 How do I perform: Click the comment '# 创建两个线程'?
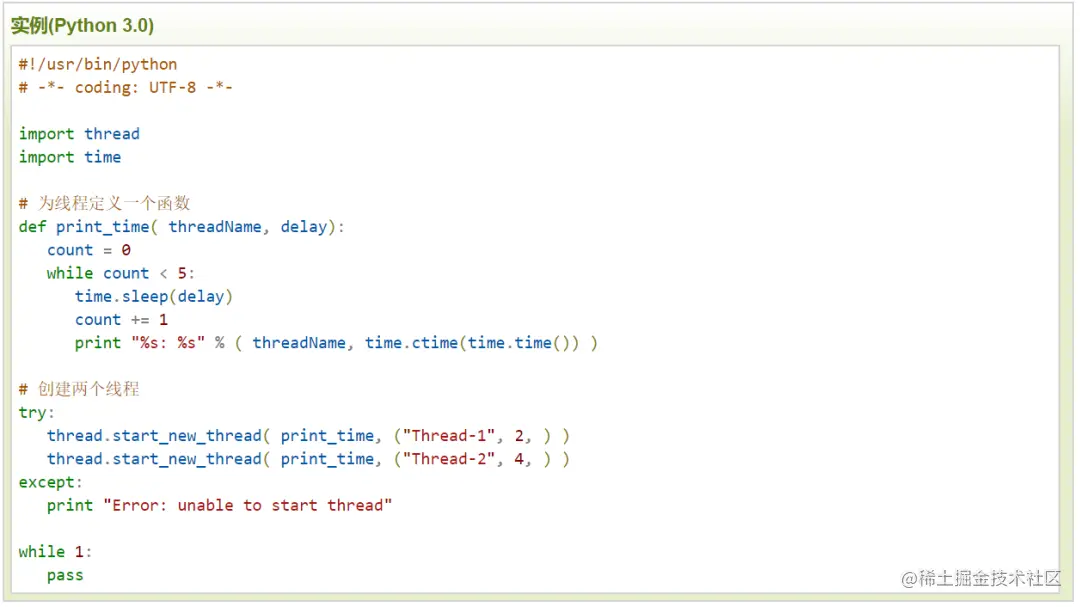click(79, 389)
